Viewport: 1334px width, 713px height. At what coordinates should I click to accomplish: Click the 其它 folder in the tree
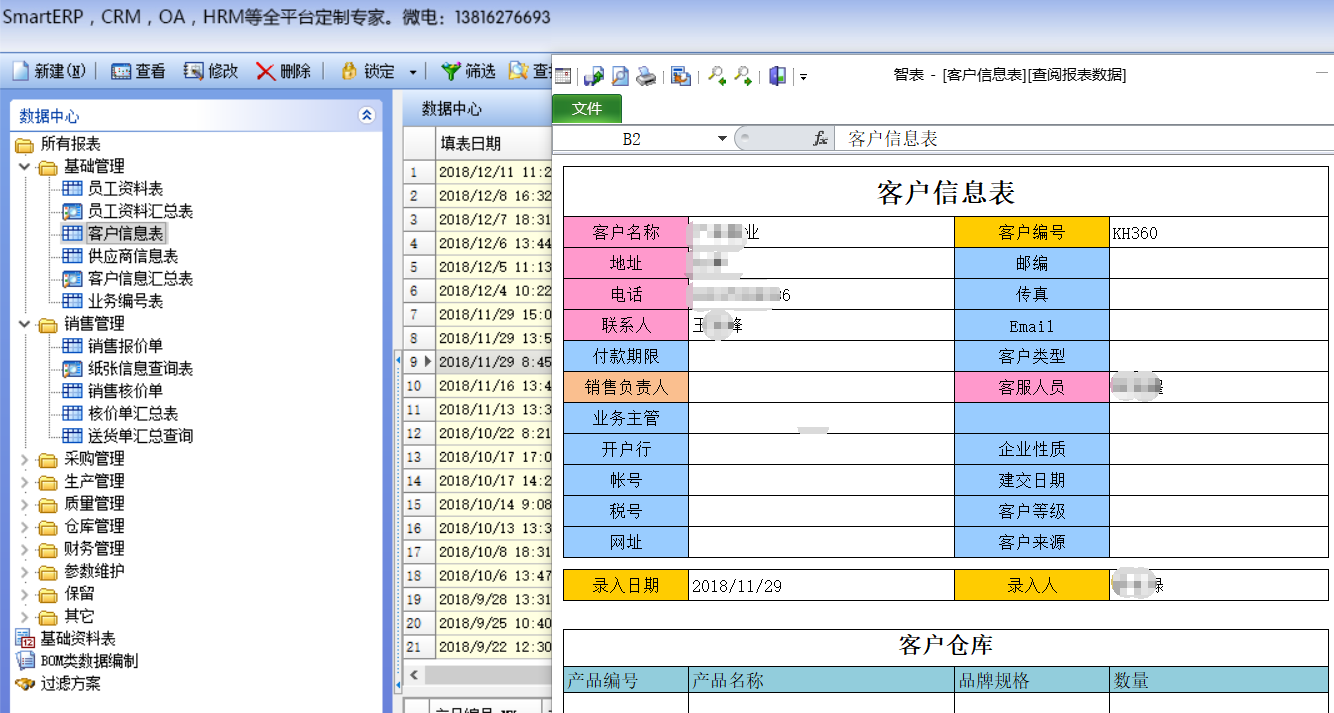pos(66,616)
